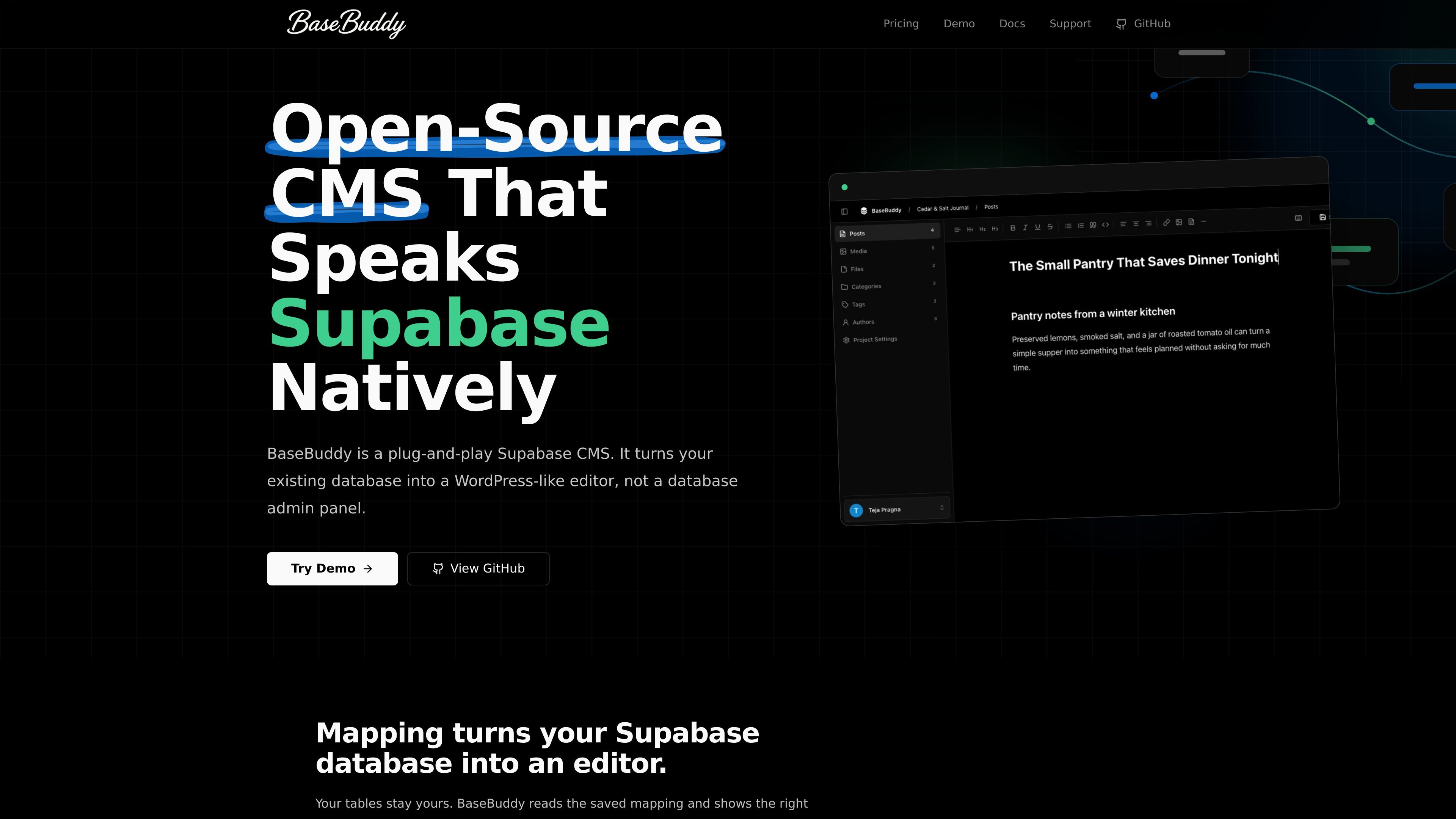
Task: Apply Heading 1 from editor toolbar
Action: tap(970, 229)
